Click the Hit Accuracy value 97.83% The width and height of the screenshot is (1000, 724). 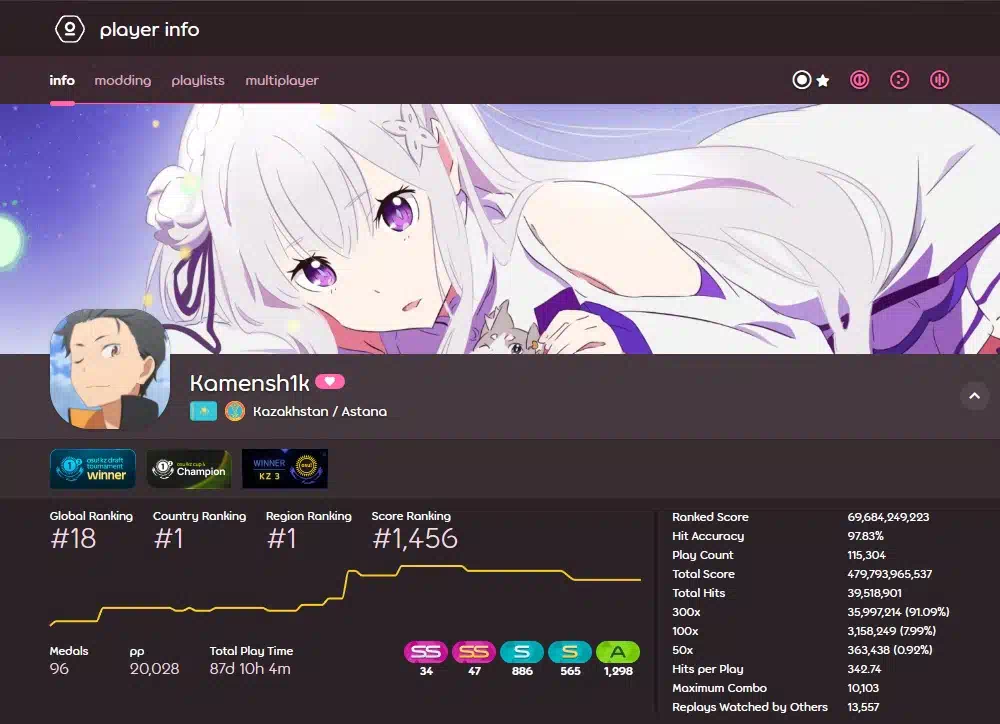(x=865, y=536)
